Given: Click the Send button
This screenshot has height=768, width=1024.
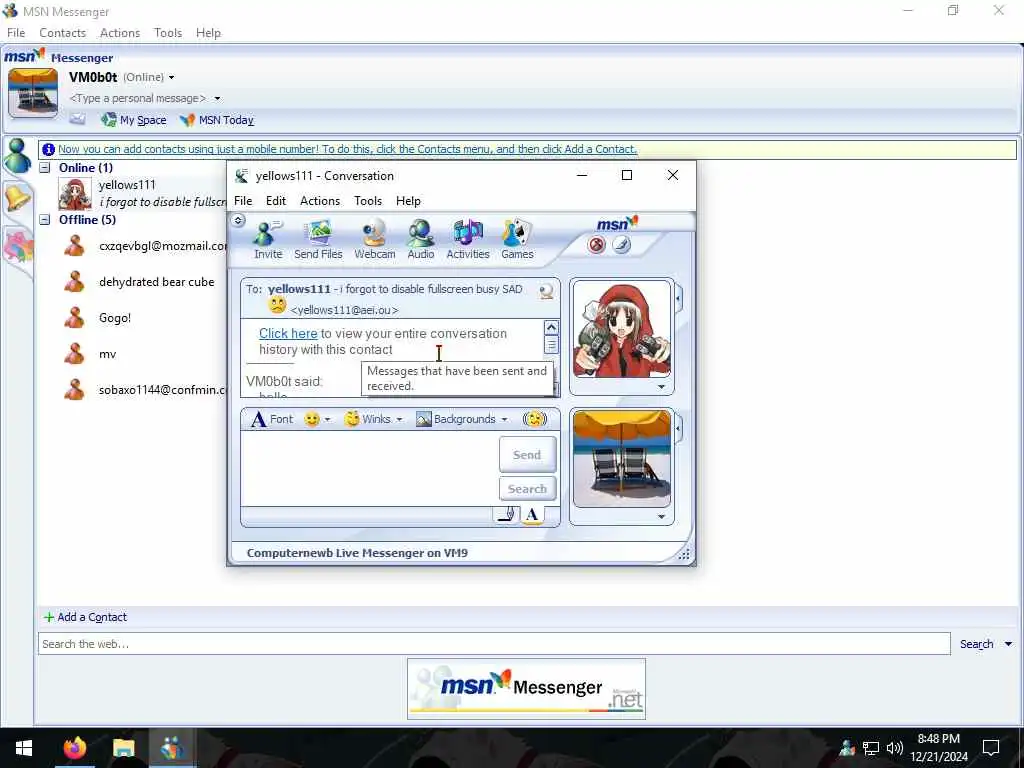Looking at the screenshot, I should (x=527, y=455).
